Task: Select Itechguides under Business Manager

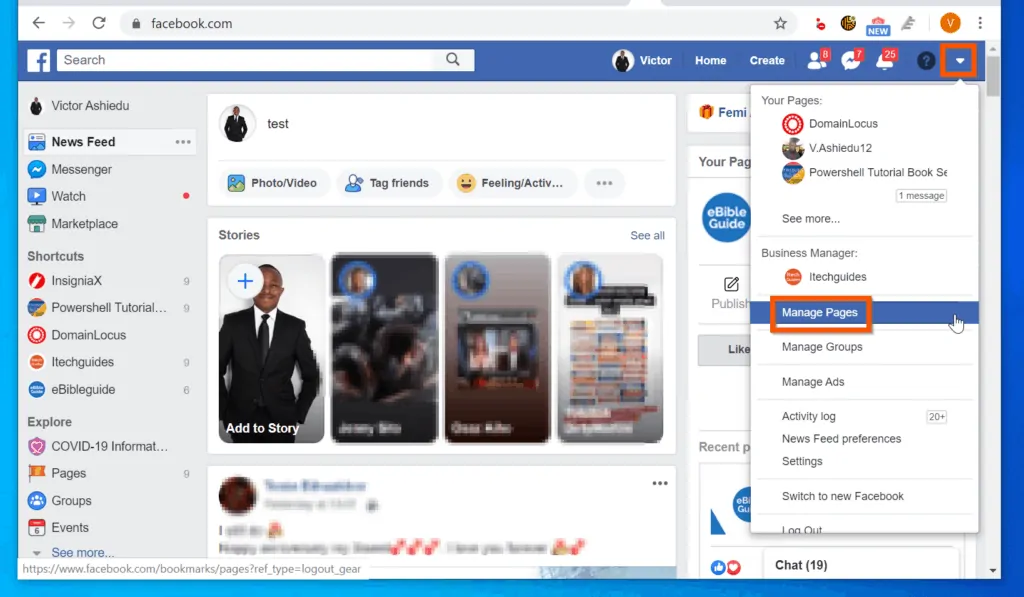Action: 825,276
